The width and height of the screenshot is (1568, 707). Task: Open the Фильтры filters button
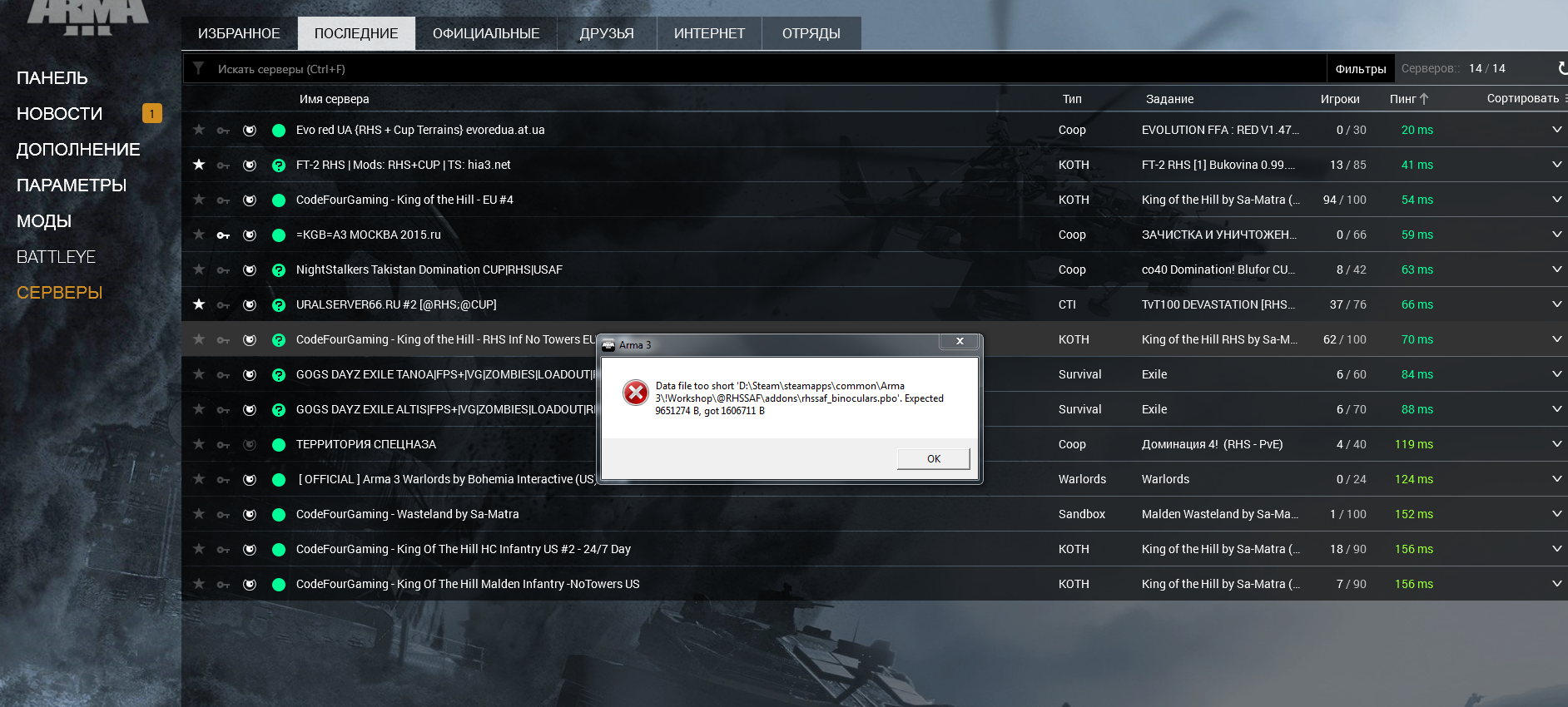point(1360,69)
